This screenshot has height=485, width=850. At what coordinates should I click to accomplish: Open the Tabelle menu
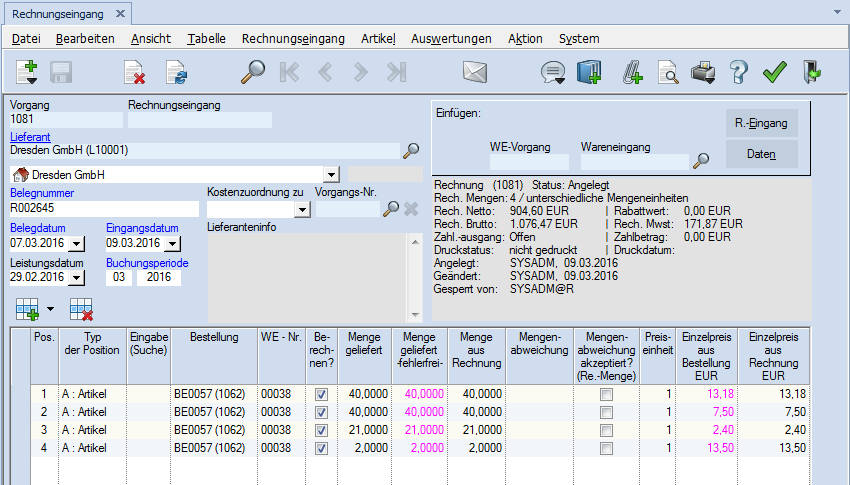pyautogui.click(x=206, y=39)
